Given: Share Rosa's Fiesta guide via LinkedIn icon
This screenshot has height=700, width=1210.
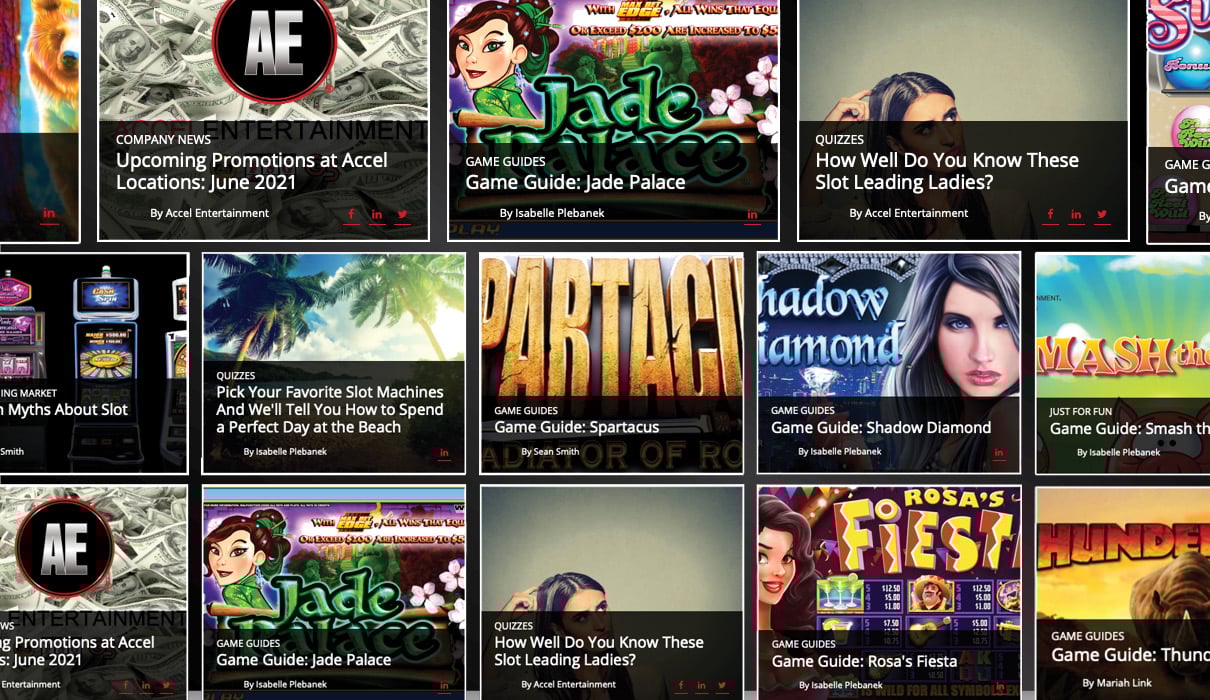Looking at the screenshot, I should [998, 685].
